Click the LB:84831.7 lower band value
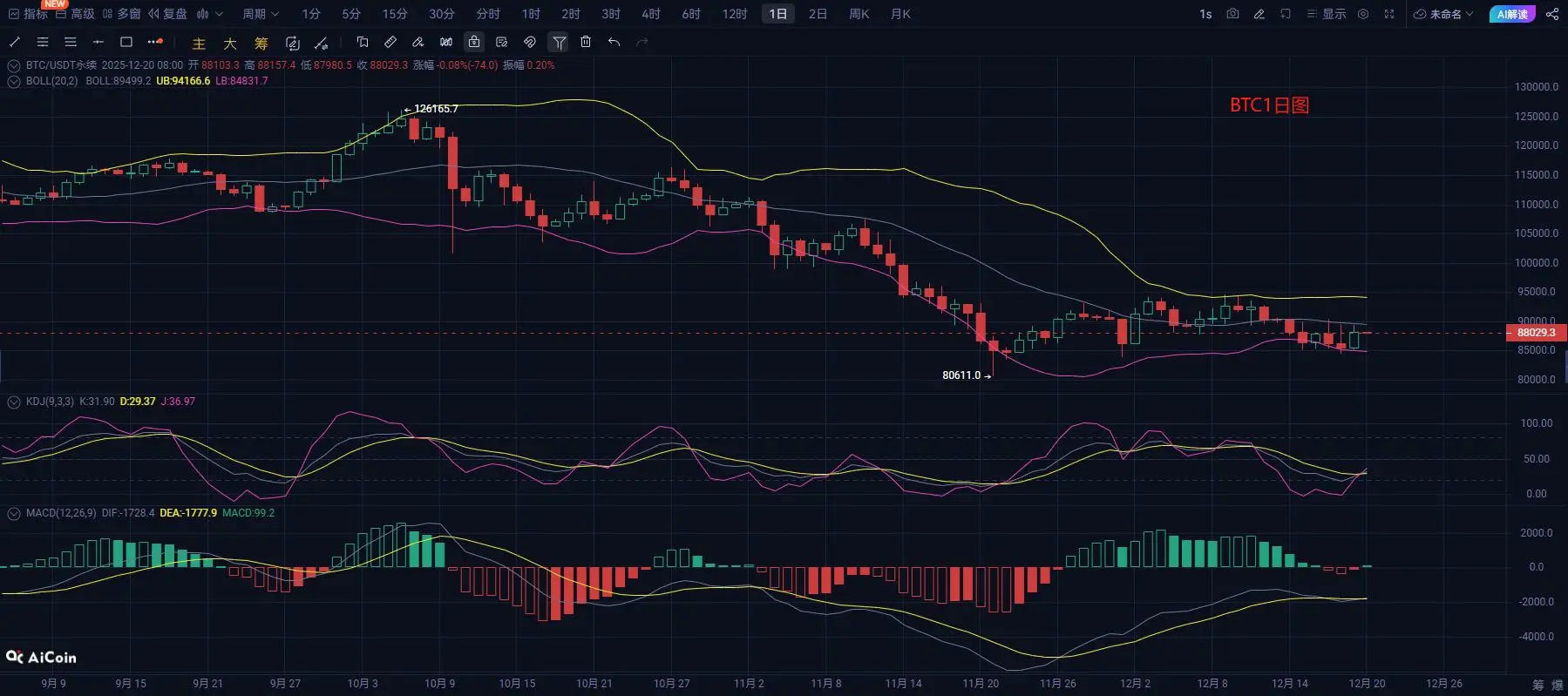This screenshot has height=696, width=1568. 241,81
